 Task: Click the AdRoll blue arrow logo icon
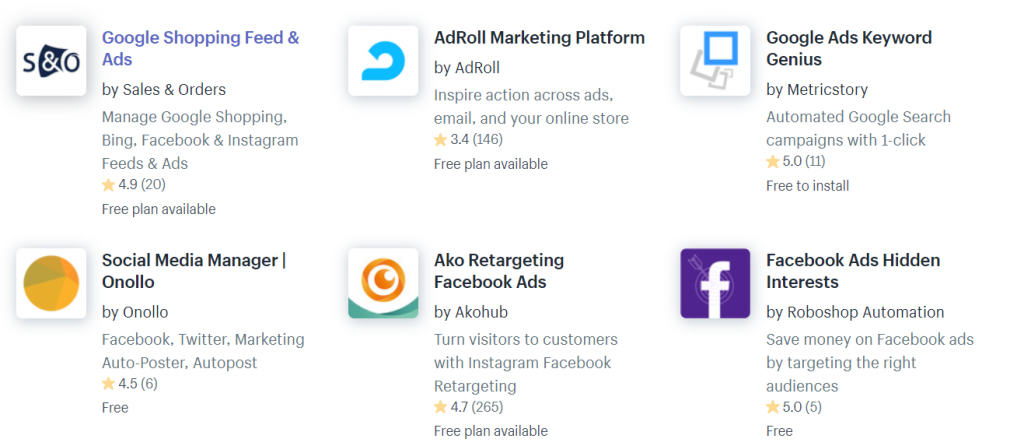[383, 61]
